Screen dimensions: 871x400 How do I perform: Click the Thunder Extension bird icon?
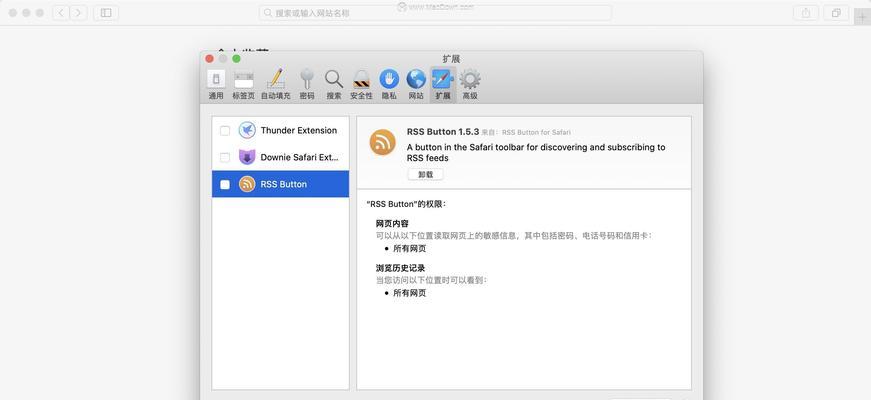[247, 130]
